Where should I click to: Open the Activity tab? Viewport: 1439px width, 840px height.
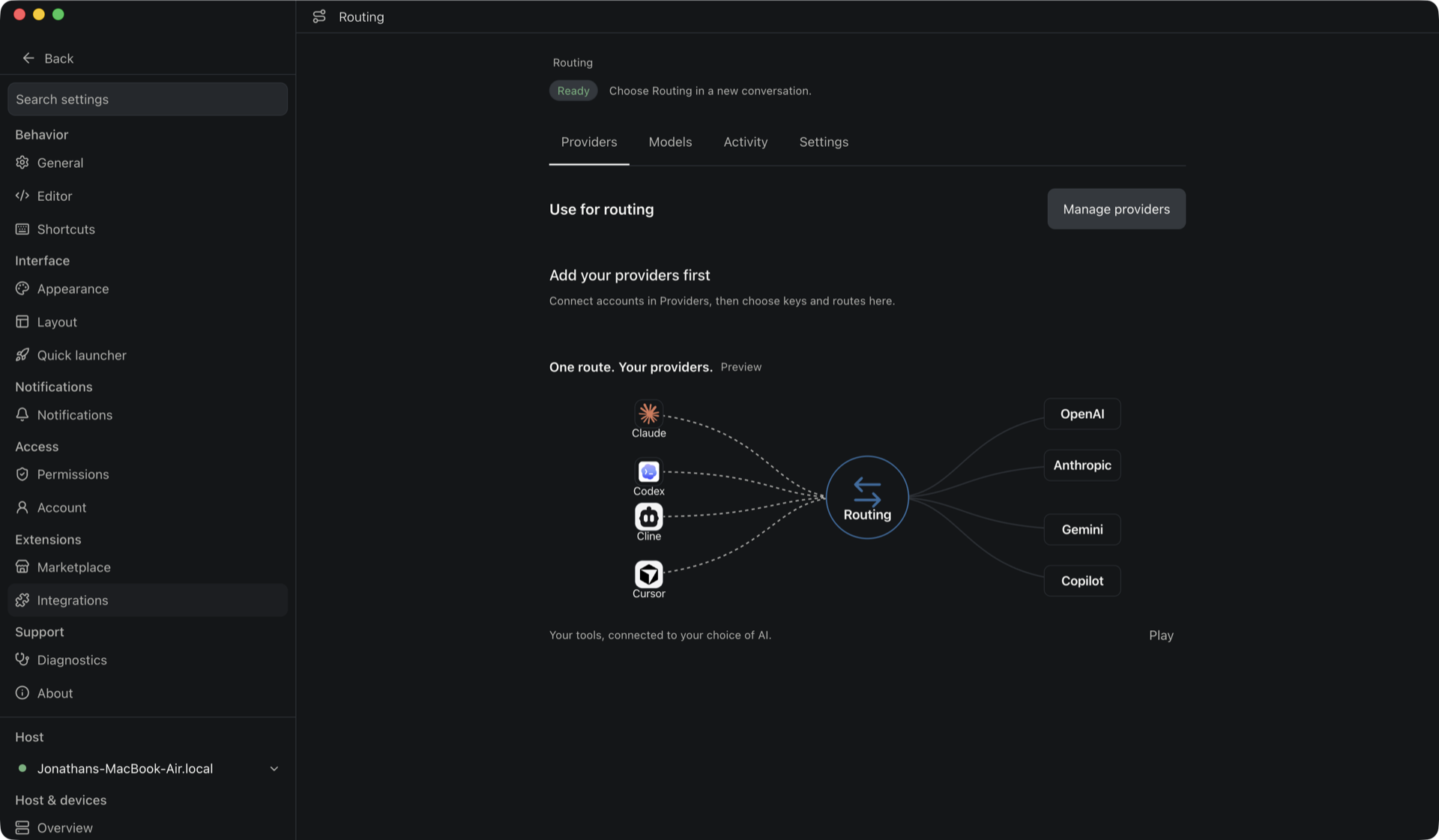tap(746, 142)
